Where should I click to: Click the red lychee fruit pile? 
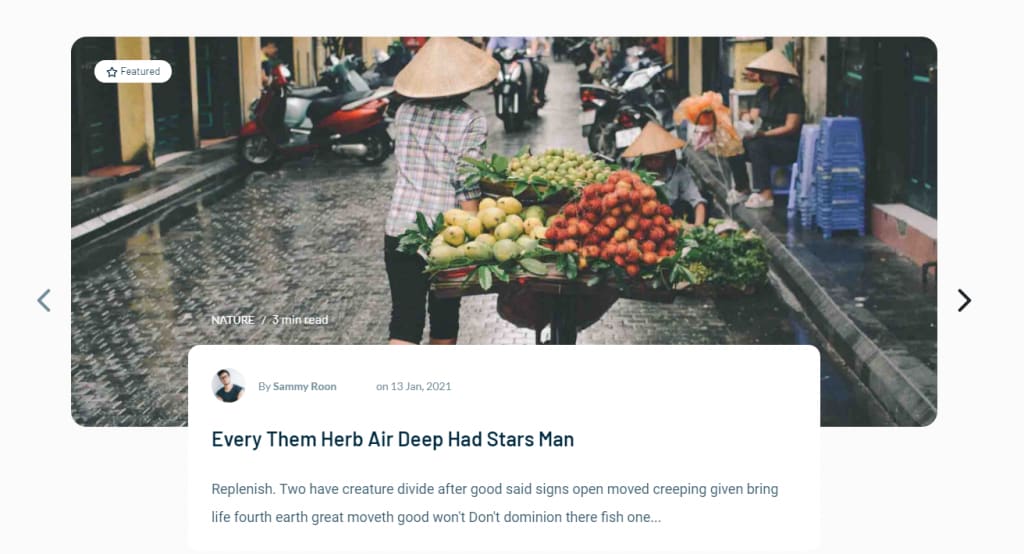614,221
